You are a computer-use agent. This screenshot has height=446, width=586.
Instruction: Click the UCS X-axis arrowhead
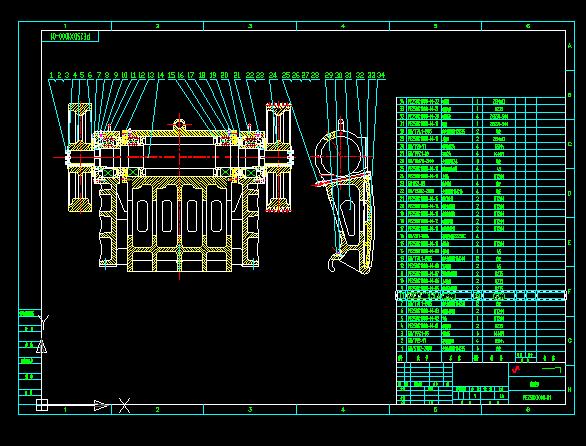click(x=100, y=405)
